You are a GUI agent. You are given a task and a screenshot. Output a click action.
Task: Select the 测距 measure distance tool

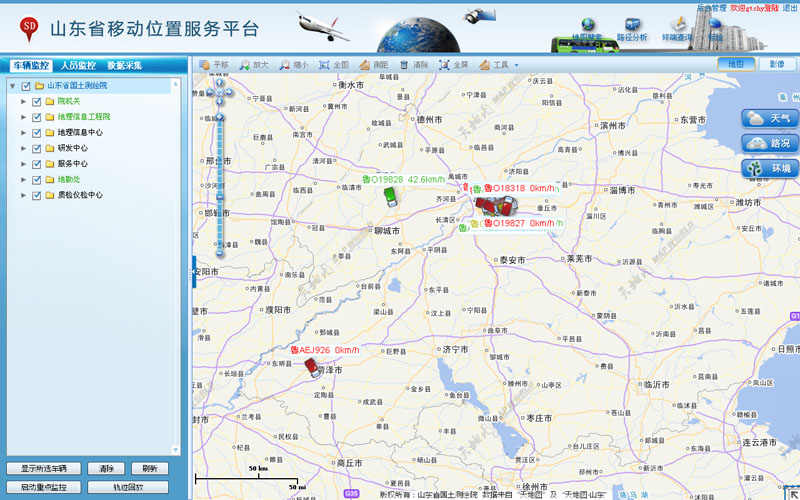pos(373,65)
